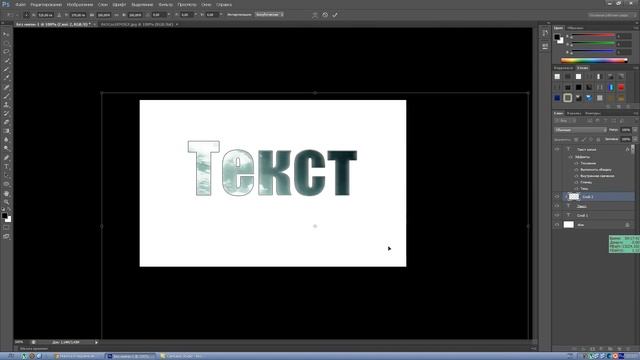Hide the Тень effect
Viewport: 640px width, 360px height.
pyautogui.click(x=576, y=189)
